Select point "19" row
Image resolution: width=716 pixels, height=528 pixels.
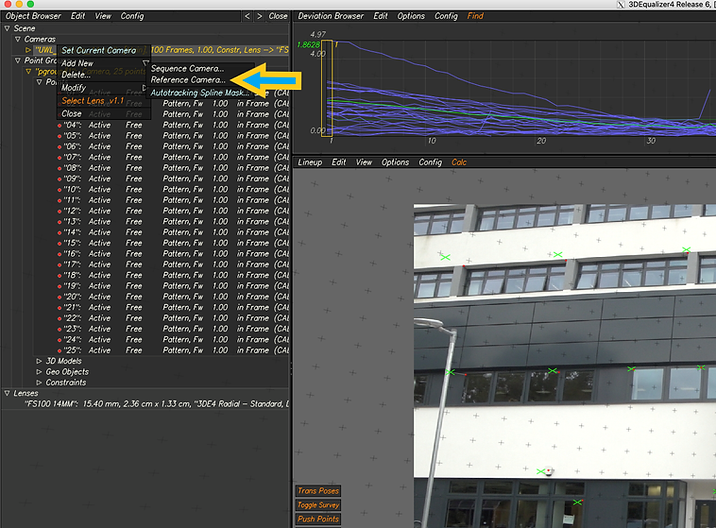tap(174, 286)
